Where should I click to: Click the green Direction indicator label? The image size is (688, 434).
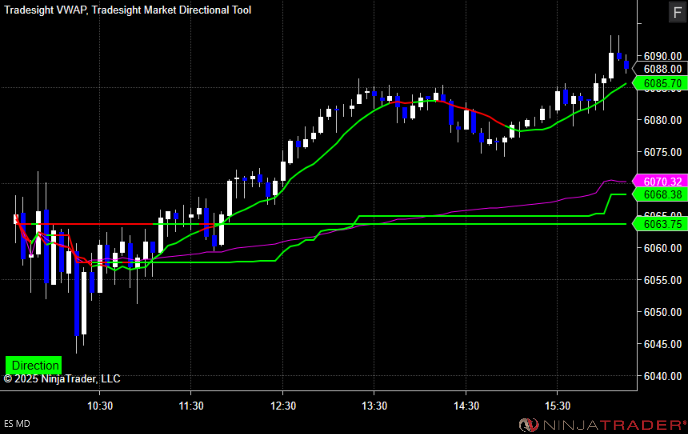34,365
